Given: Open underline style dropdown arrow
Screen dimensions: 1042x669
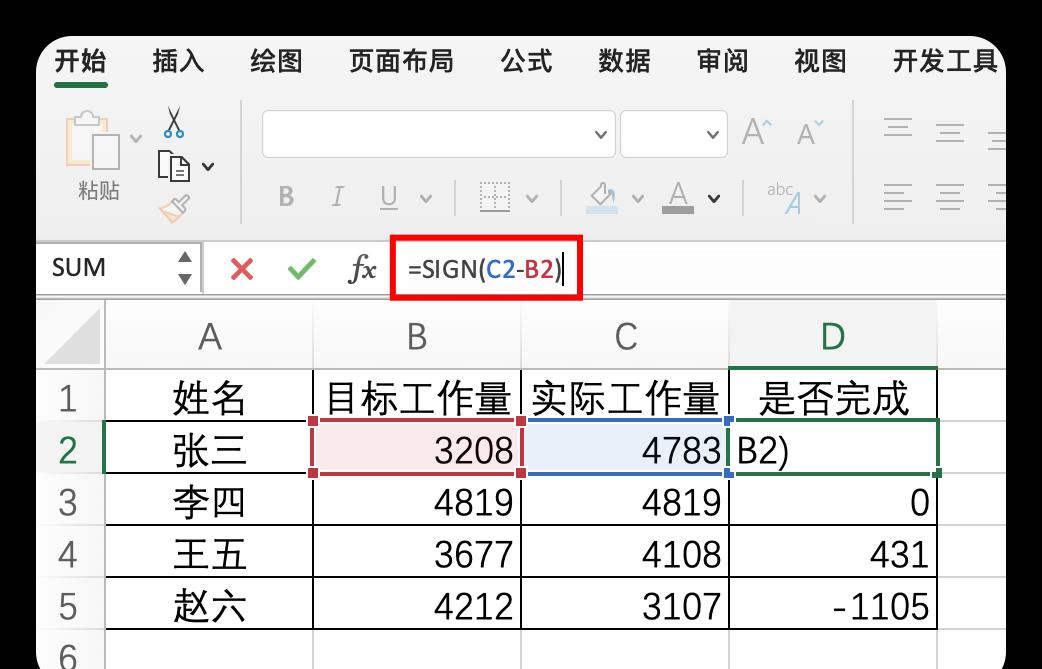Looking at the screenshot, I should (x=426, y=198).
